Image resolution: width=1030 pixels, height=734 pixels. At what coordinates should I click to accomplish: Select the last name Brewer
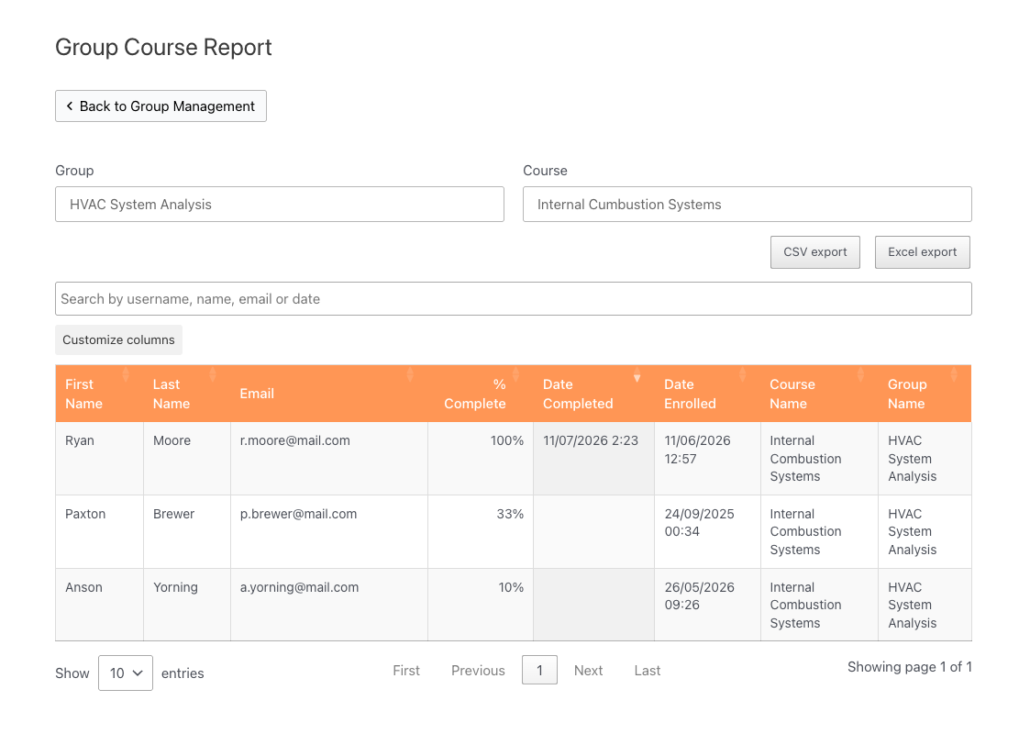pyautogui.click(x=174, y=514)
